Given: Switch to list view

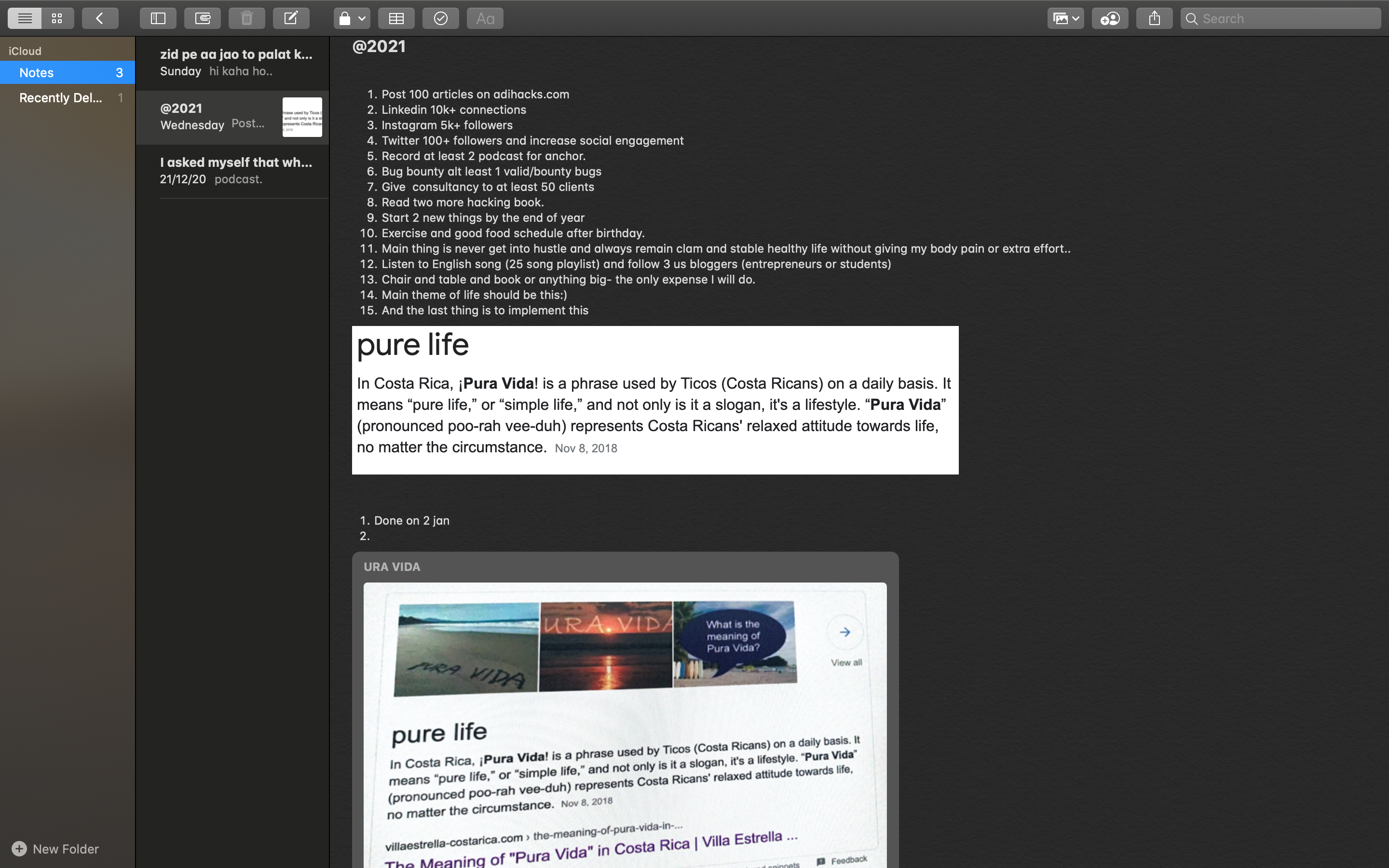Looking at the screenshot, I should point(24,18).
